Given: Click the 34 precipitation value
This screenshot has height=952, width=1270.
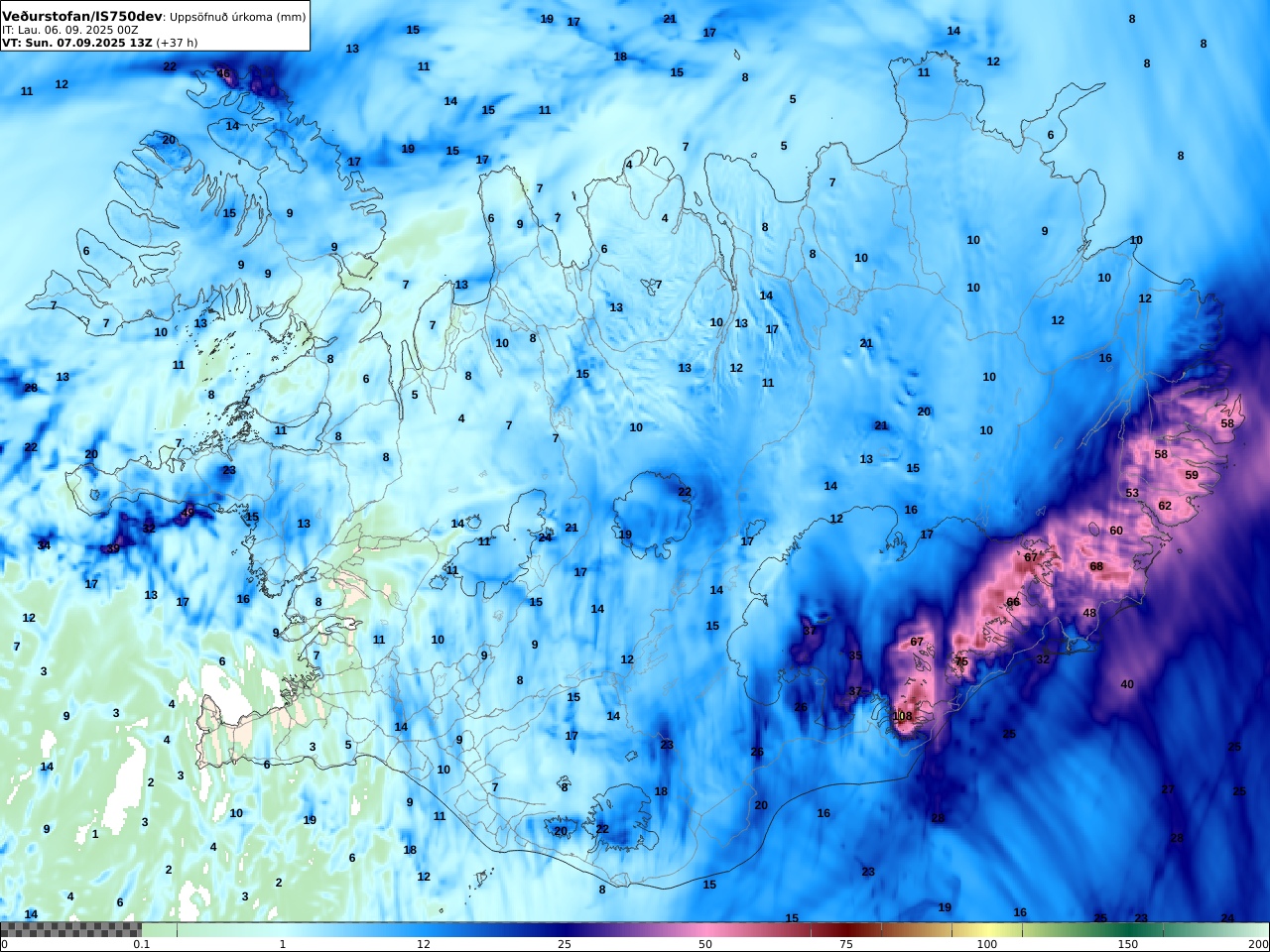Looking at the screenshot, I should tap(44, 546).
